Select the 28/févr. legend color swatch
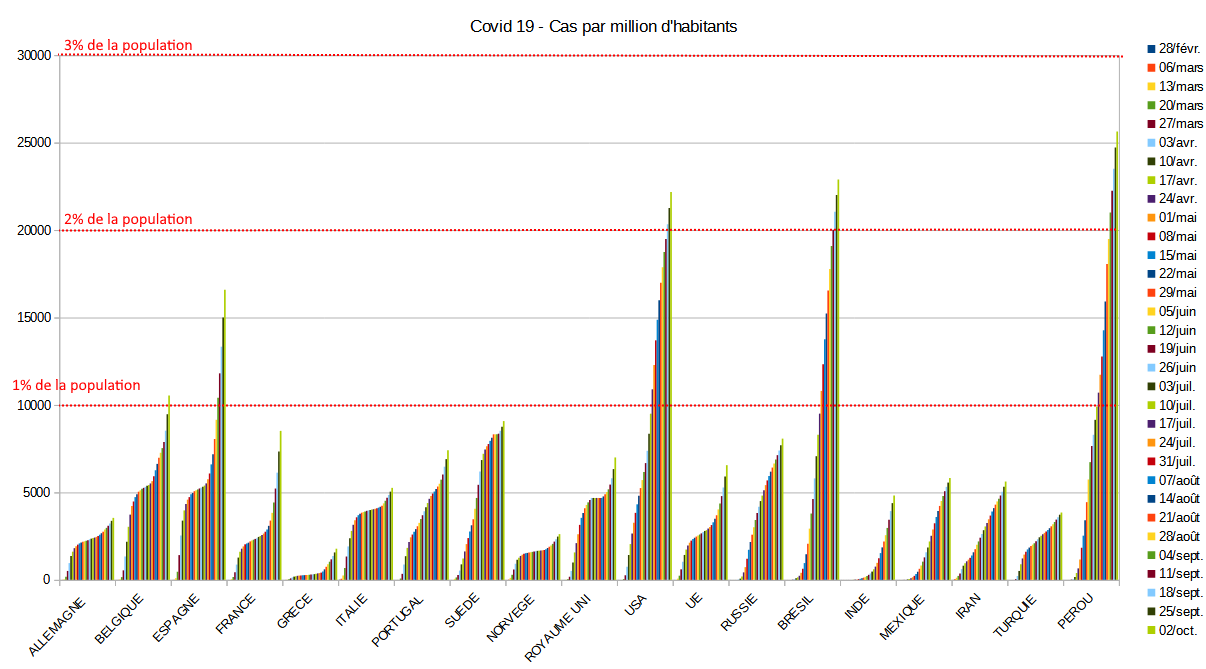This screenshot has height=669, width=1206. coord(1151,48)
